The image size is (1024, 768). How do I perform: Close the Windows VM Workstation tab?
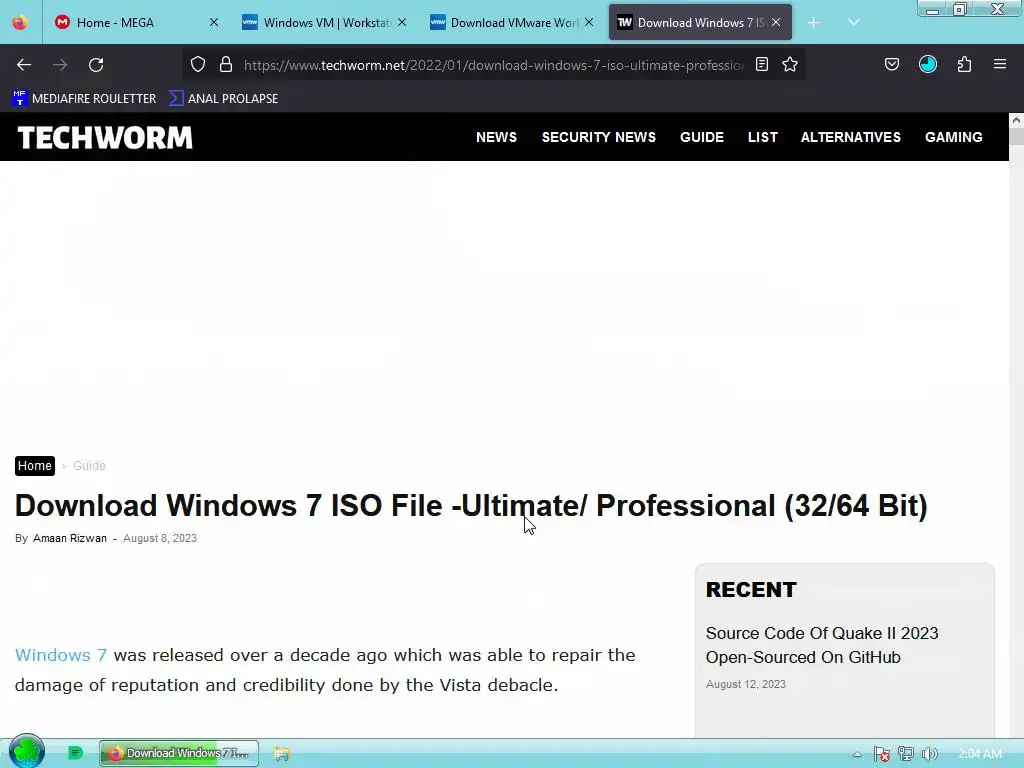pyautogui.click(x=402, y=22)
